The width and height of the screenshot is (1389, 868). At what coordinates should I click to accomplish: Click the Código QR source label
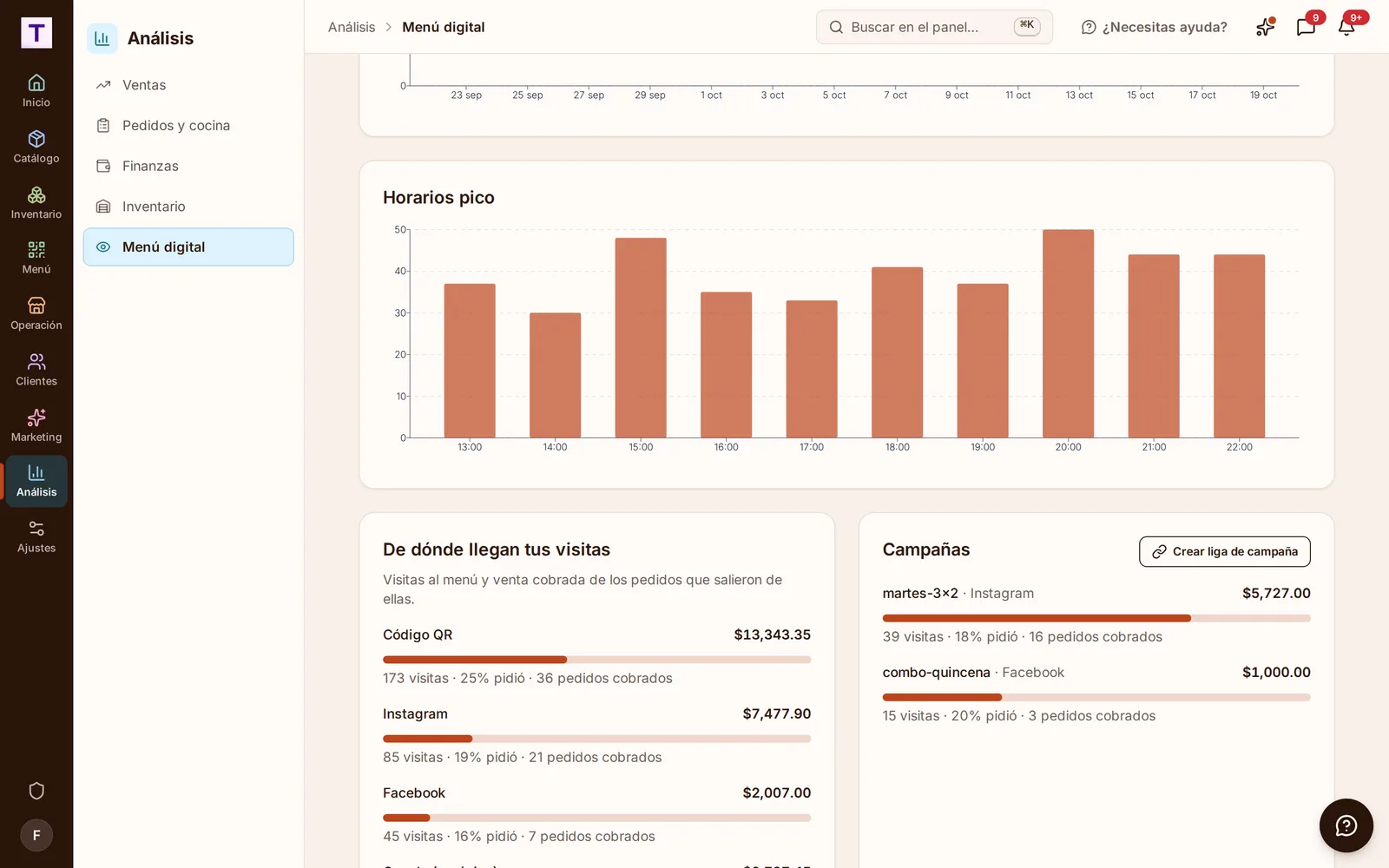tap(418, 635)
